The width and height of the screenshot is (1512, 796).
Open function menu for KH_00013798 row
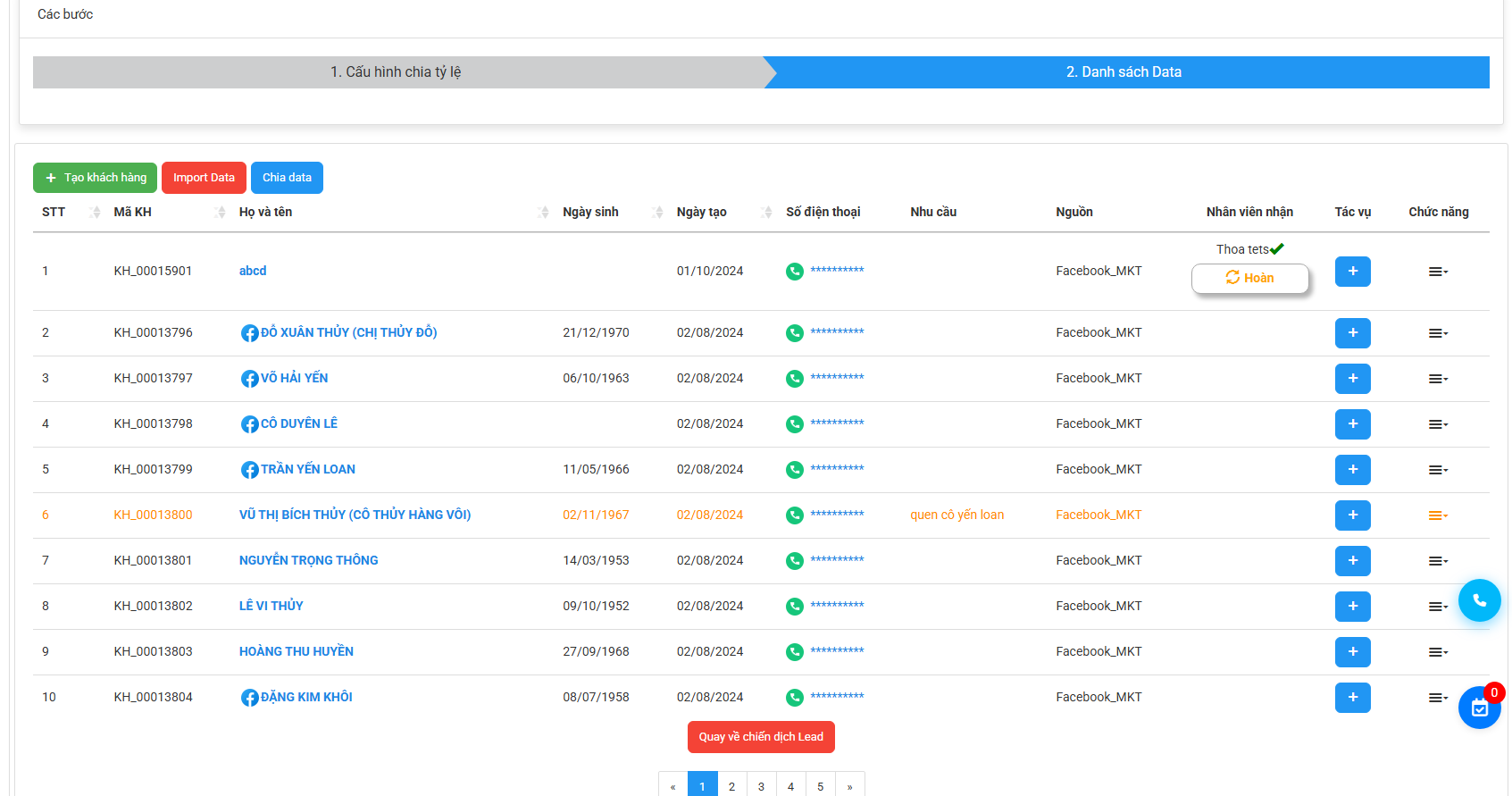coord(1438,424)
